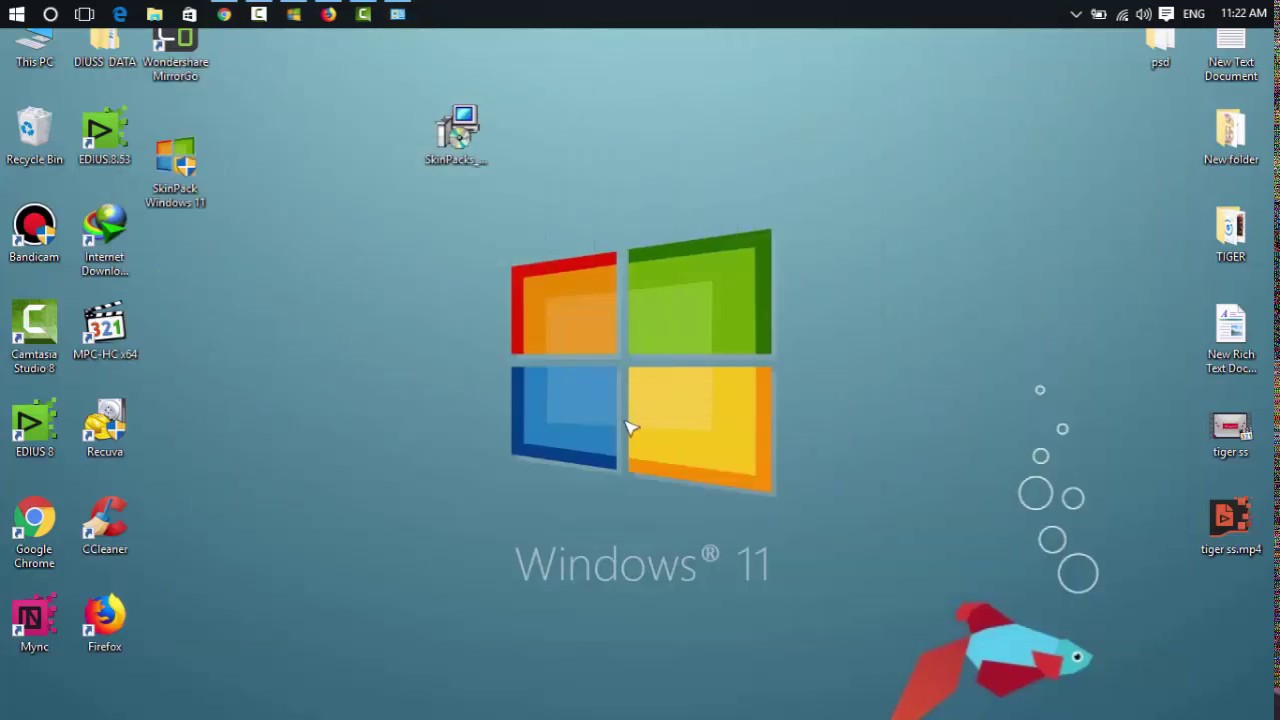Open Microsoft Store from the taskbar

coord(189,14)
